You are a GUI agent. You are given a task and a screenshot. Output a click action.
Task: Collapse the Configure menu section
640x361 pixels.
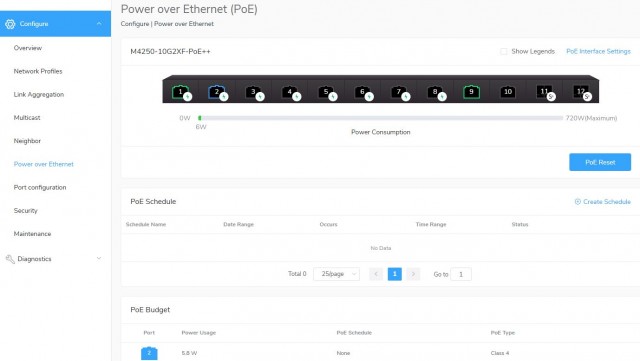[x=99, y=24]
